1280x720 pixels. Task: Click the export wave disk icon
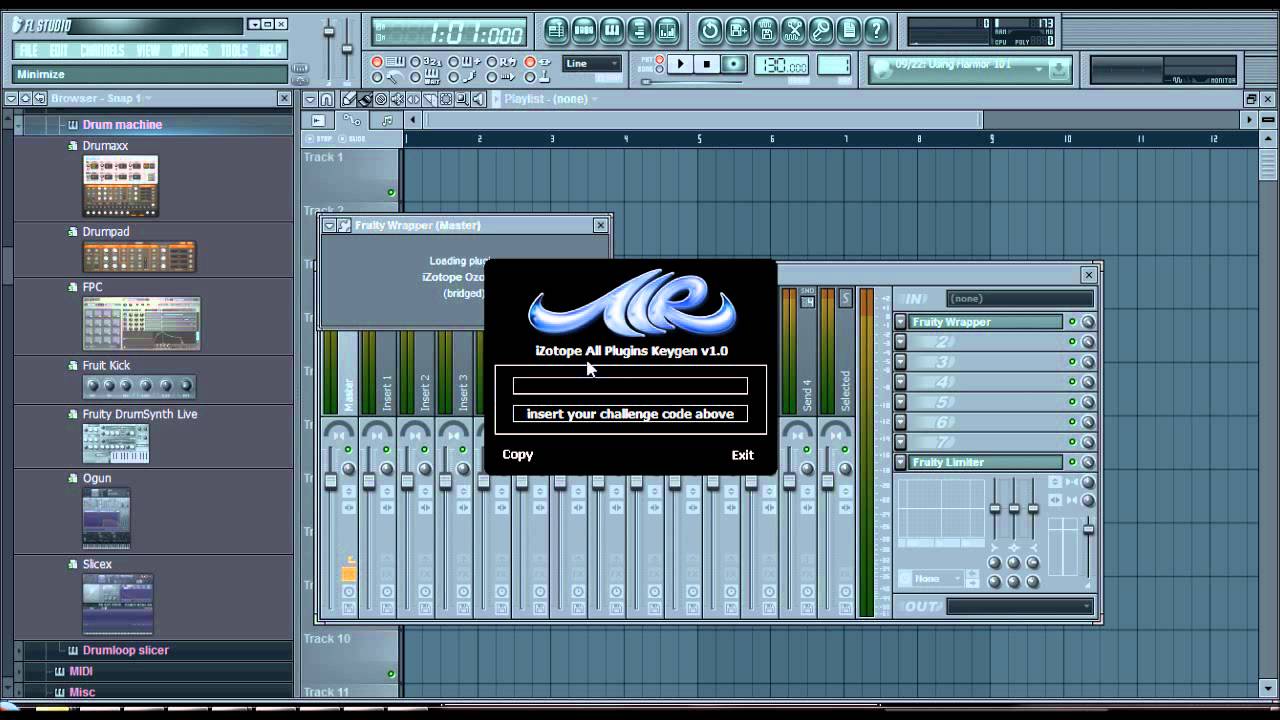click(766, 30)
